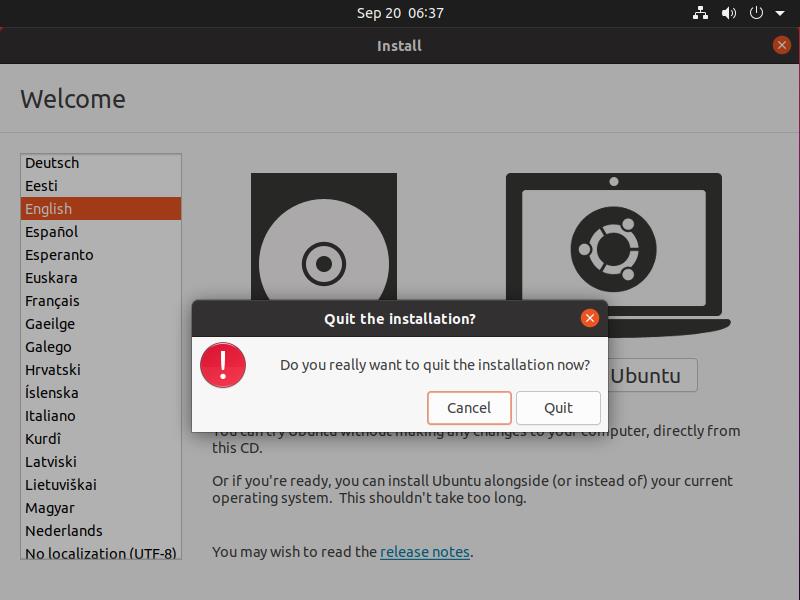Select the highlighted English language
The width and height of the screenshot is (800, 600).
coord(101,209)
